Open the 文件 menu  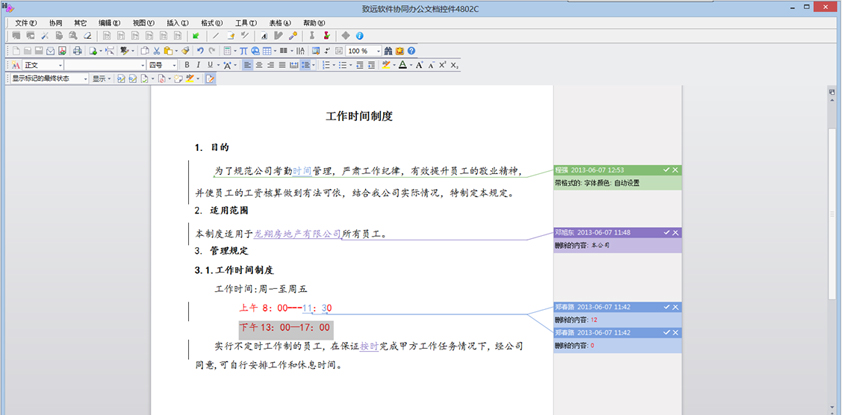pos(25,23)
